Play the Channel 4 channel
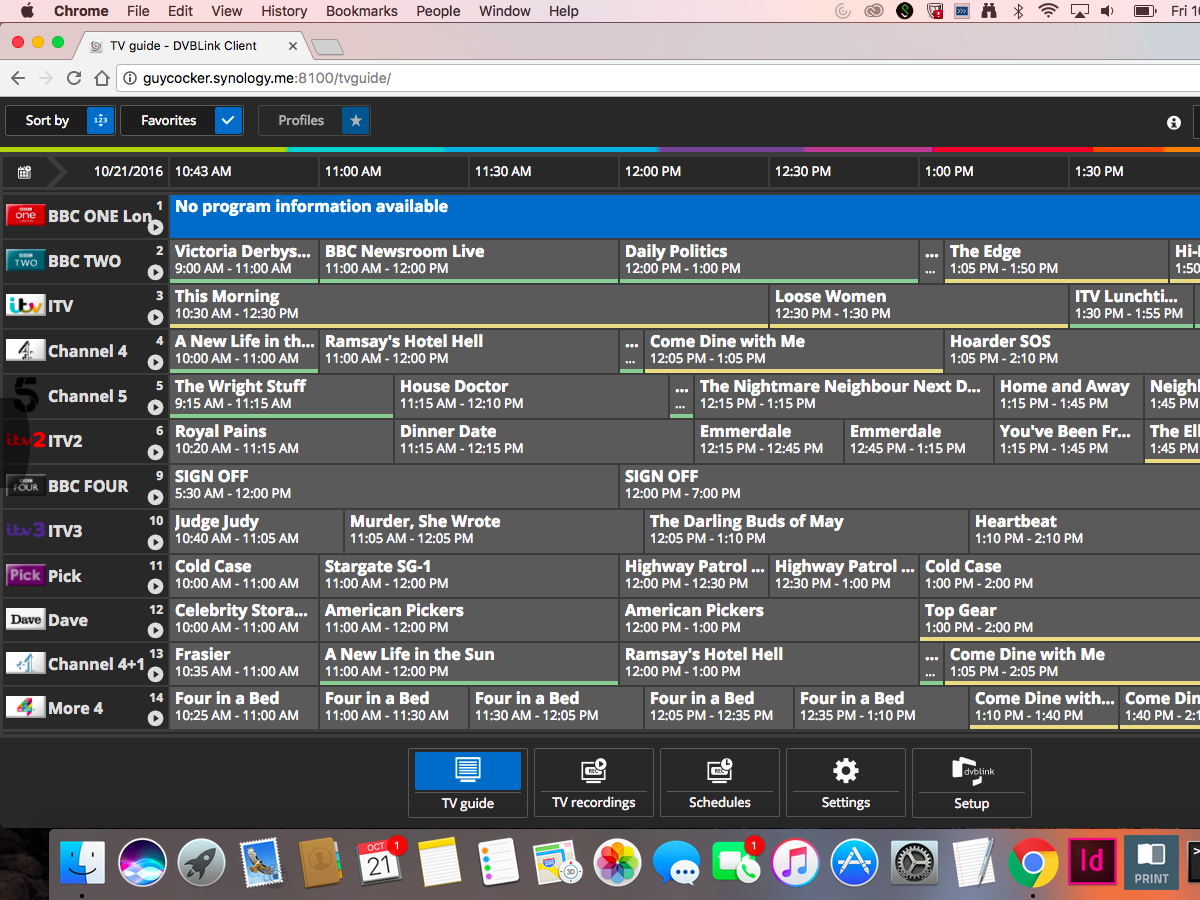This screenshot has height=900, width=1200. click(x=155, y=362)
